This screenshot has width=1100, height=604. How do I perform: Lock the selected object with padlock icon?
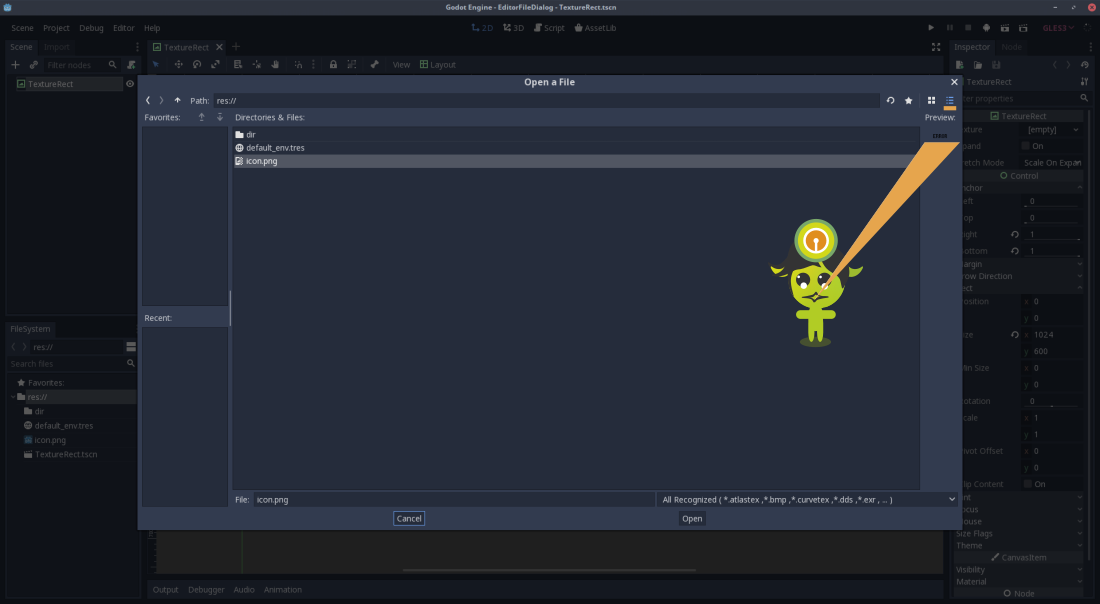pos(333,65)
